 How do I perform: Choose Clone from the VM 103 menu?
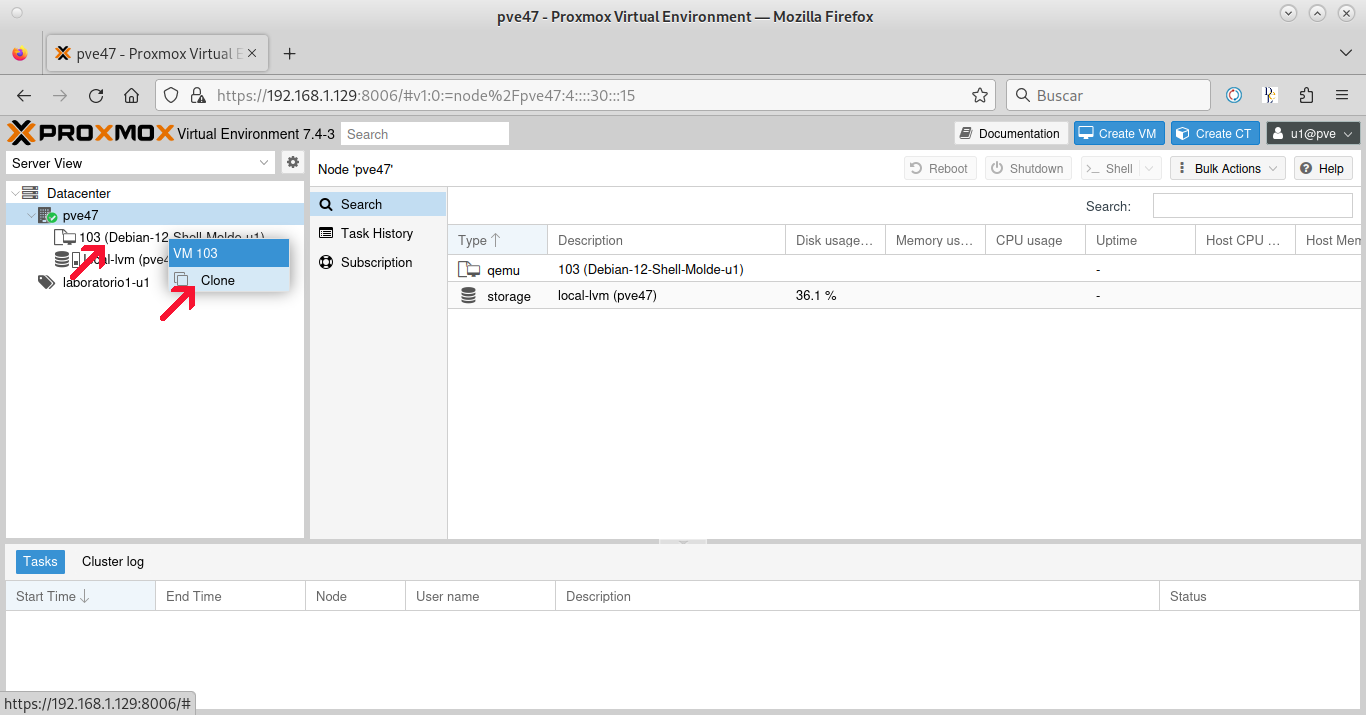(x=229, y=281)
